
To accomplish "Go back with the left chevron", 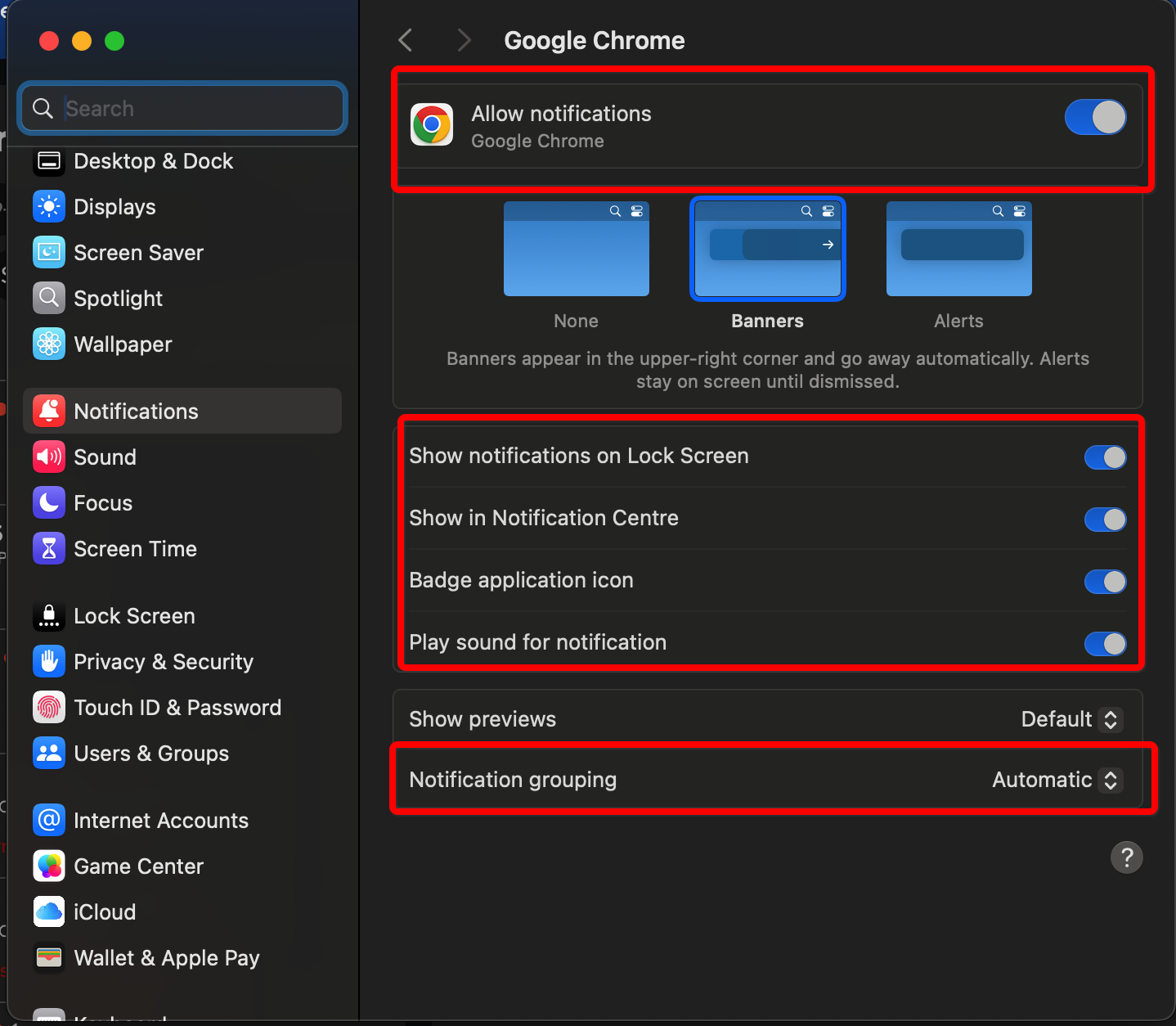I will pyautogui.click(x=406, y=40).
